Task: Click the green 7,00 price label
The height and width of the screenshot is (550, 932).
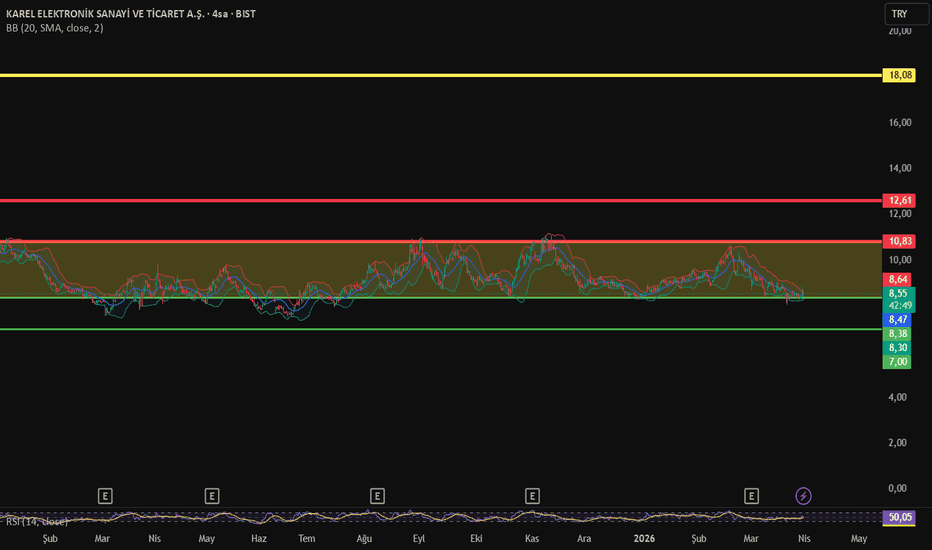Action: point(898,362)
